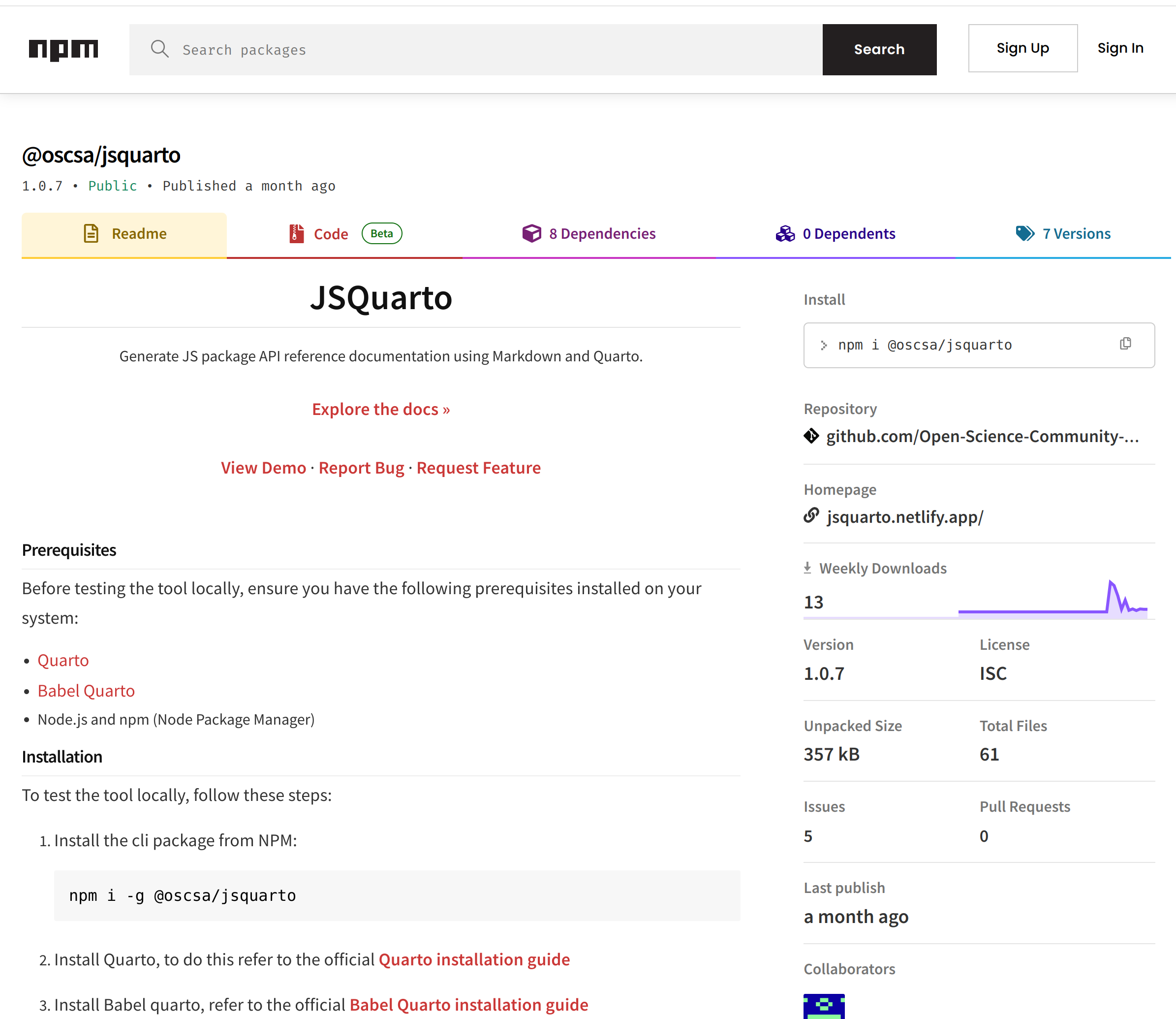The image size is (1176, 1019).
Task: Click the Search button
Action: tap(879, 49)
